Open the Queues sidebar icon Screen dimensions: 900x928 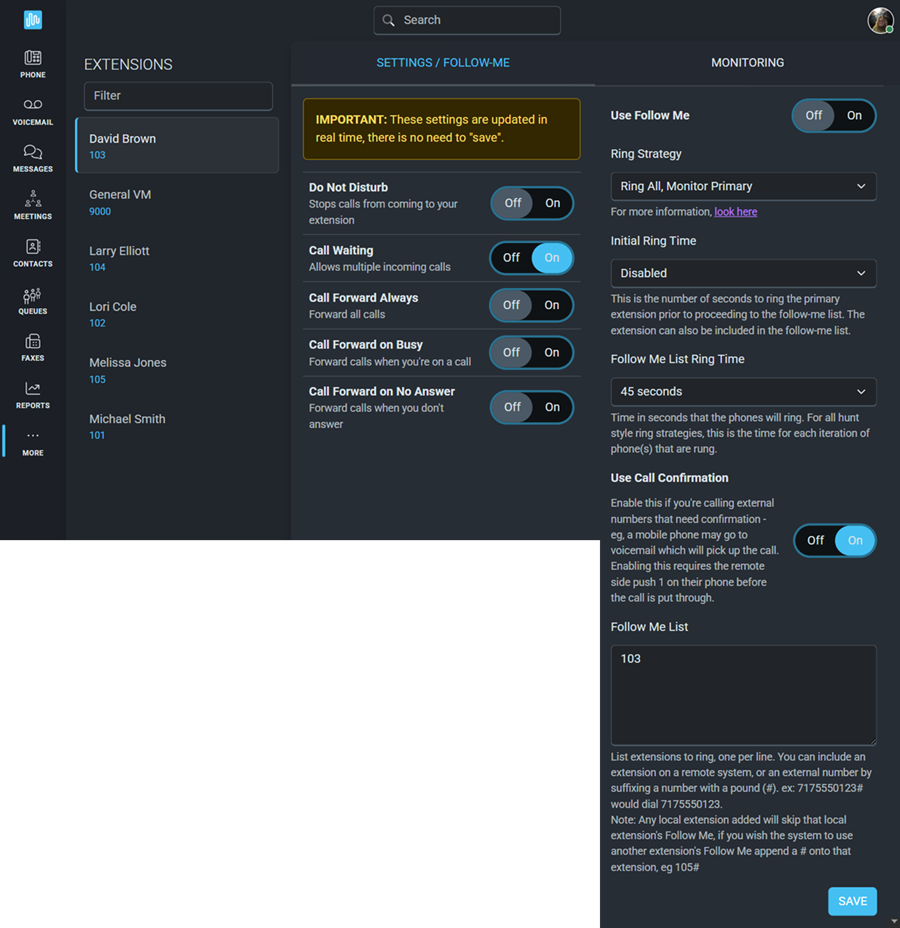coord(33,300)
